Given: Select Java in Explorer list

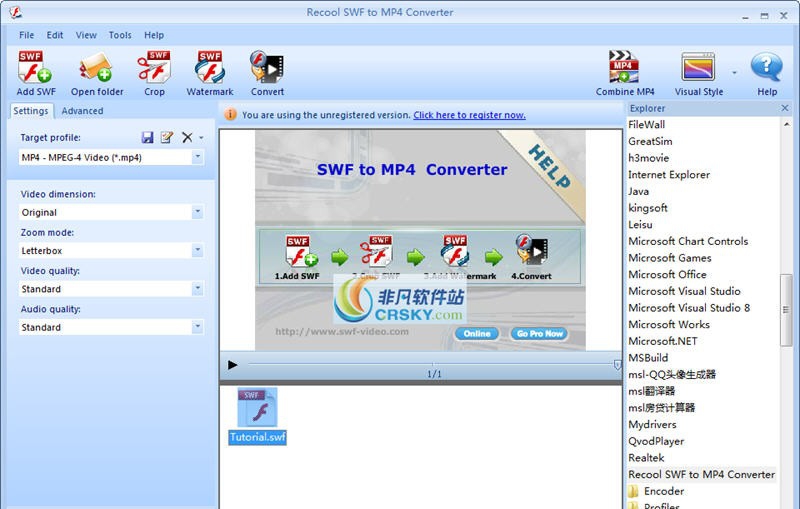Looking at the screenshot, I should (638, 191).
